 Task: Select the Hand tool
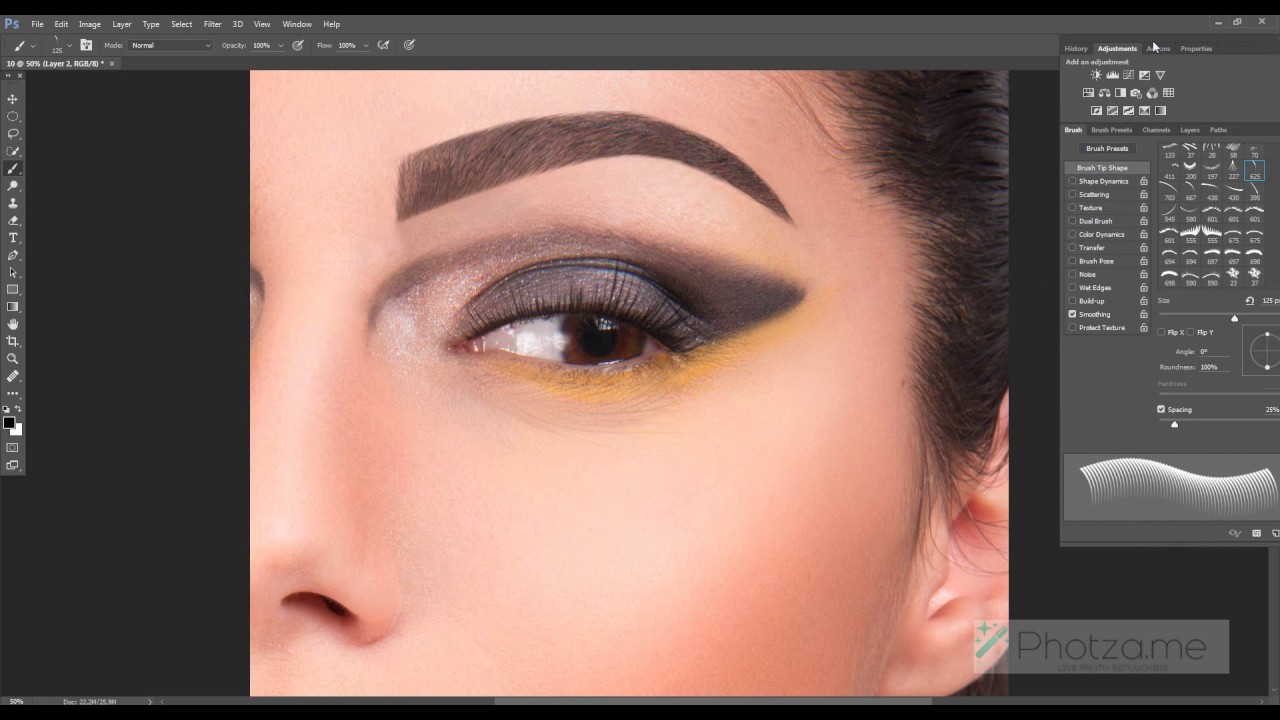13,324
